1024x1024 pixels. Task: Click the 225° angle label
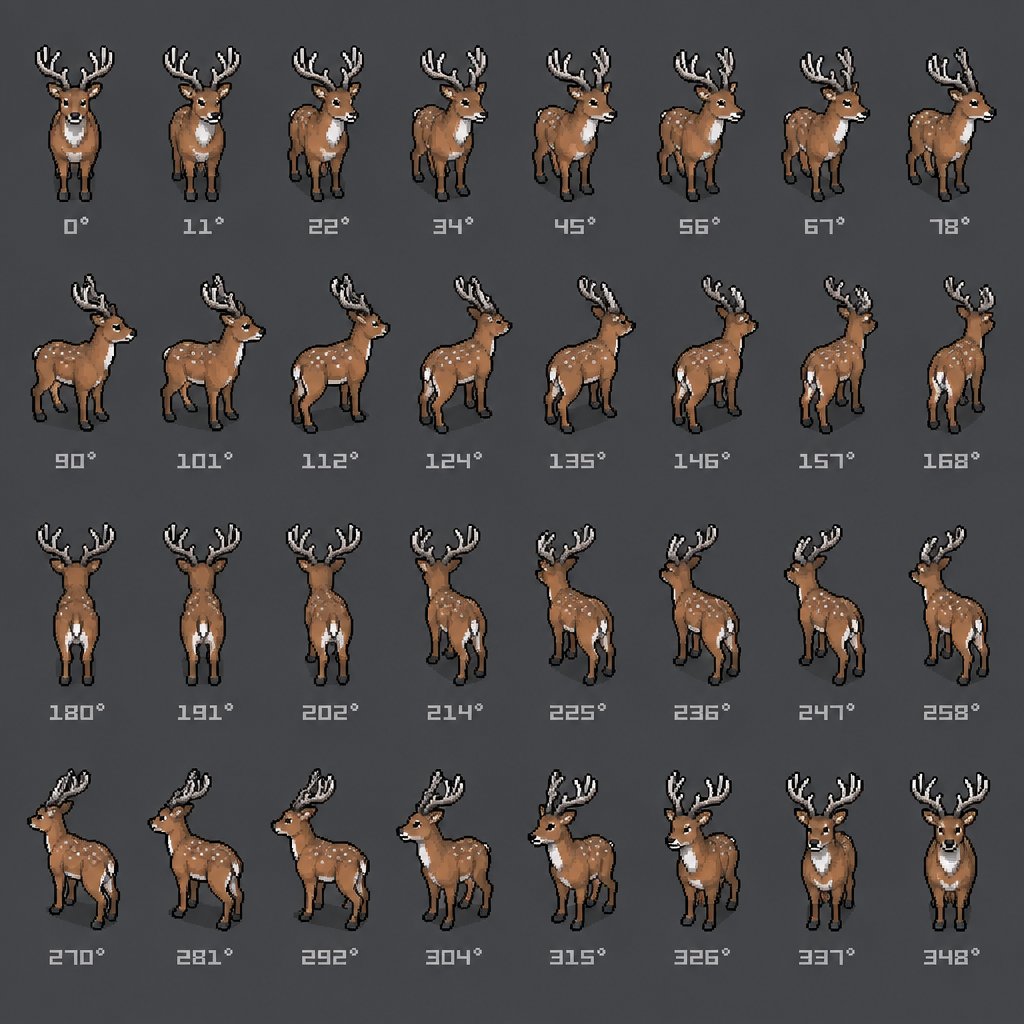pyautogui.click(x=578, y=712)
